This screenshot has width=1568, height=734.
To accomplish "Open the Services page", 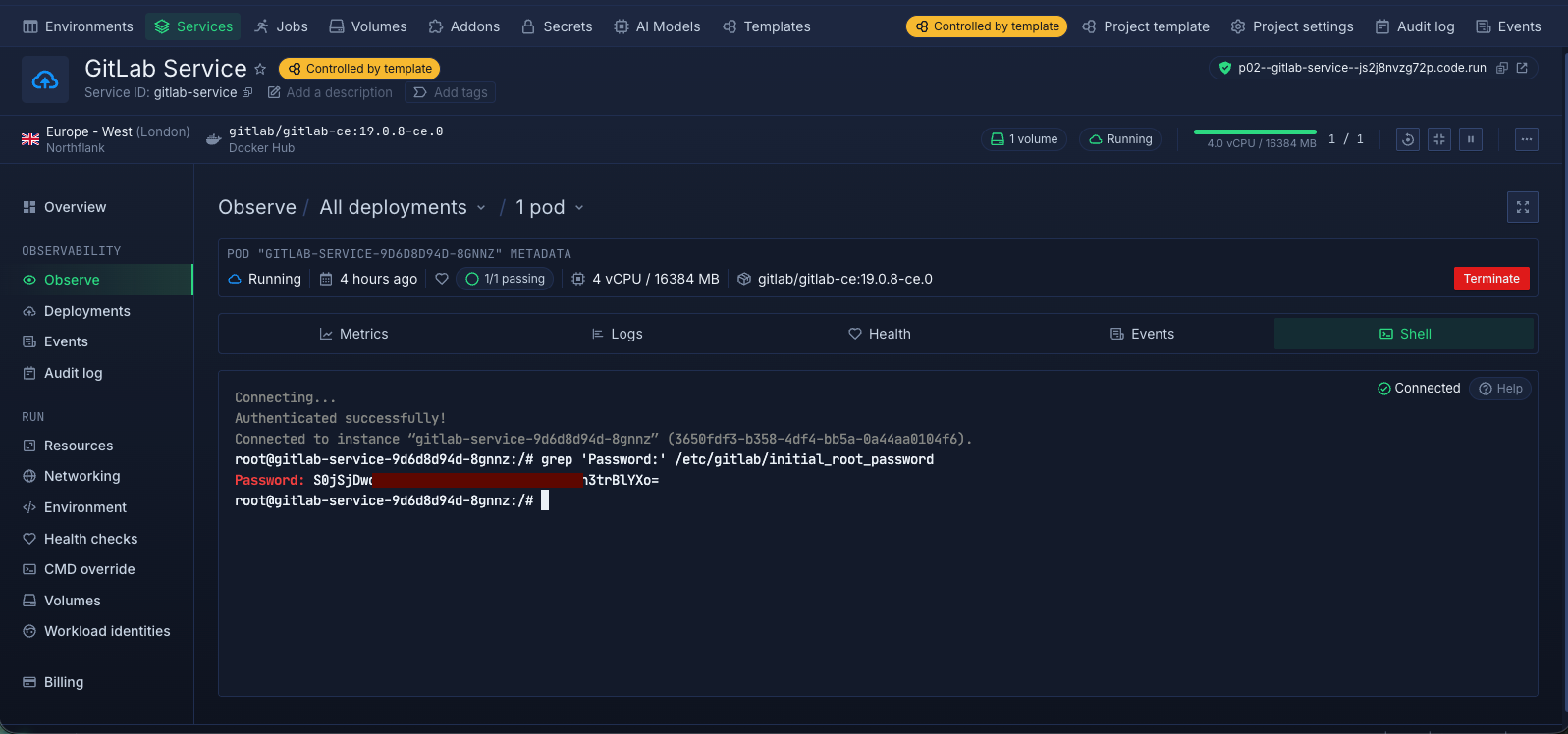I will [x=194, y=26].
